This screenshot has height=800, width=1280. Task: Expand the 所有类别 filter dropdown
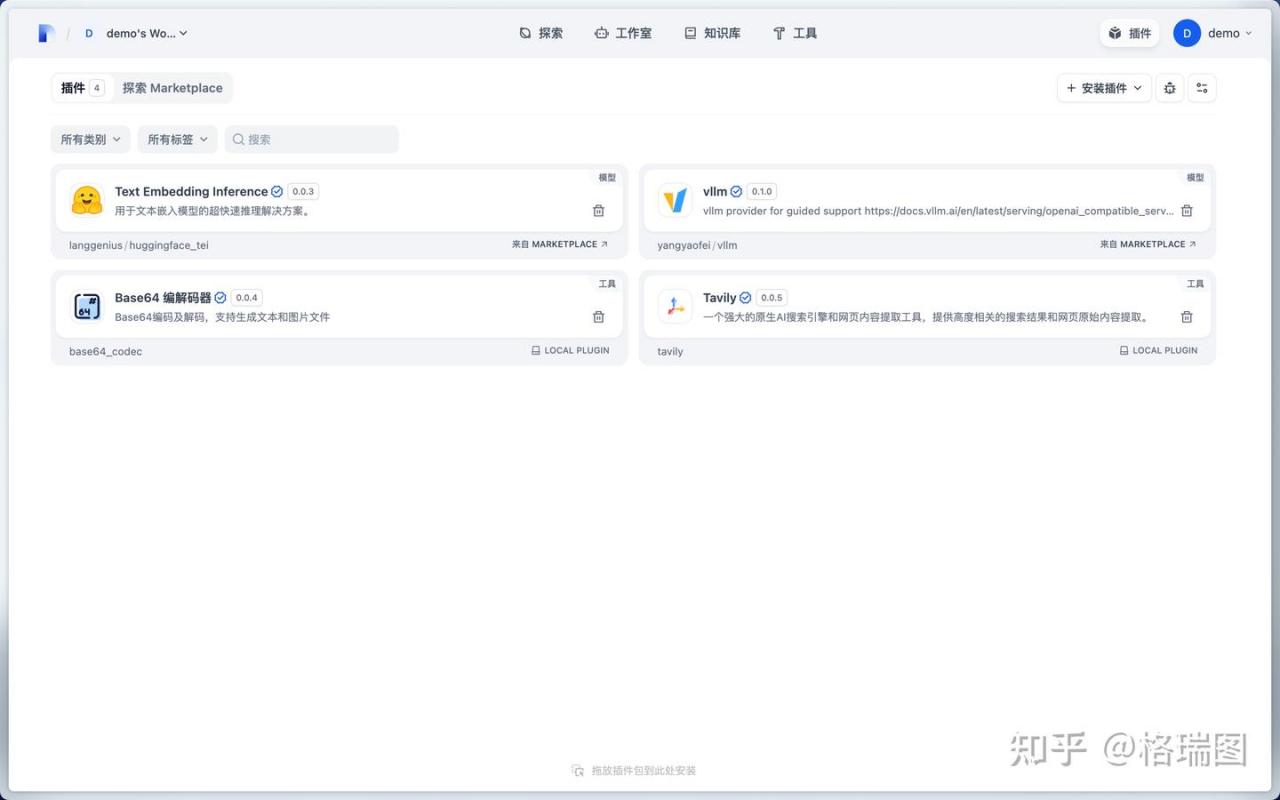pyautogui.click(x=91, y=139)
